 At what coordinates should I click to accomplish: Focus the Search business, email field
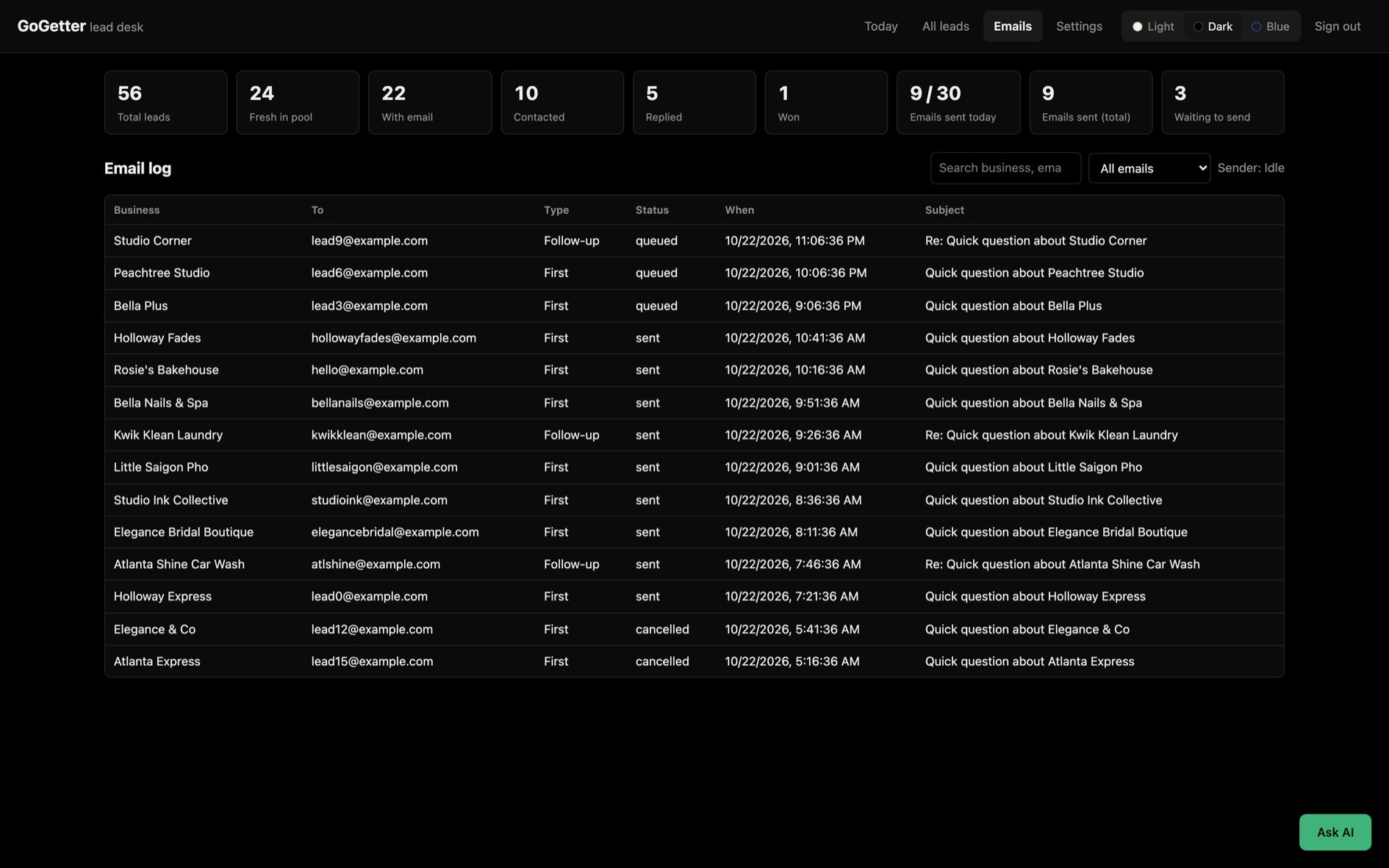1005,168
